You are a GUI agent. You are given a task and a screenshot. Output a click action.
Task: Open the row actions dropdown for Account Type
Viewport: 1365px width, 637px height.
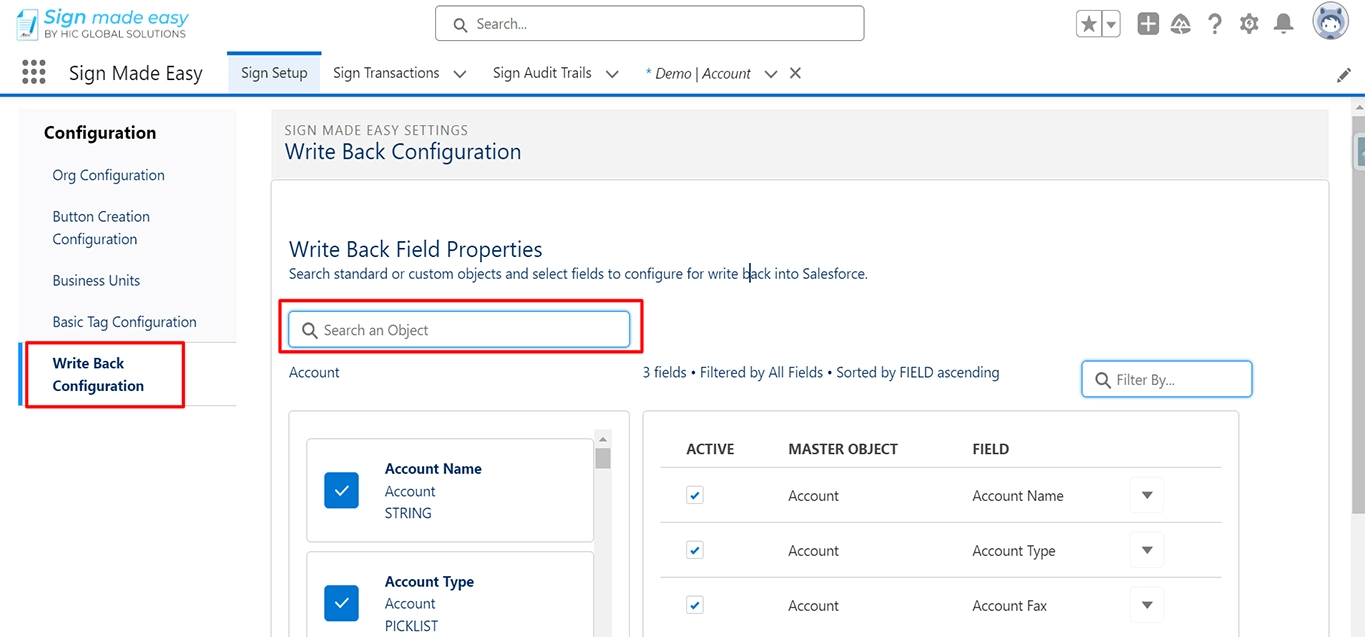click(1147, 550)
